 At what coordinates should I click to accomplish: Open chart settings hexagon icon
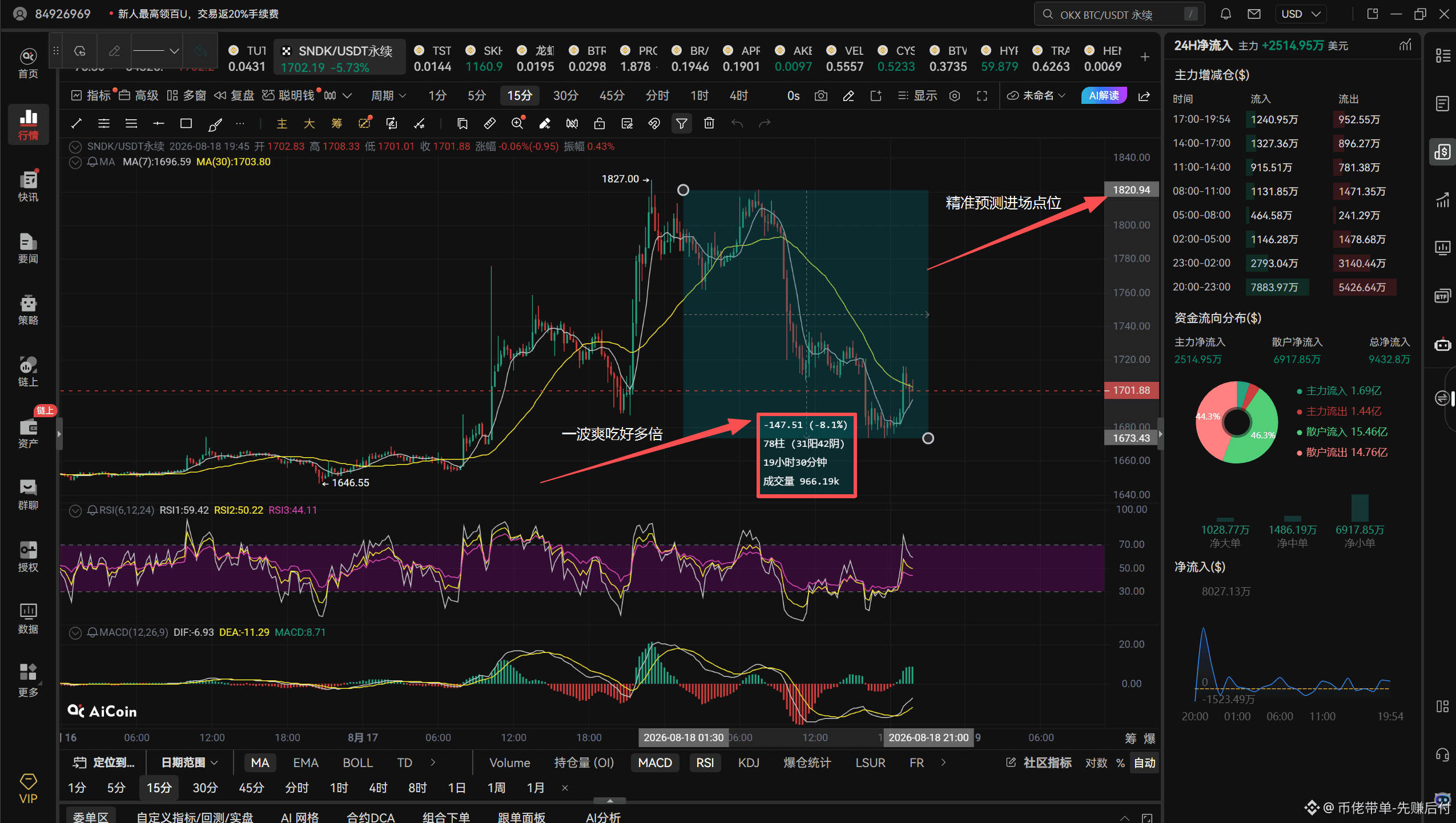955,96
